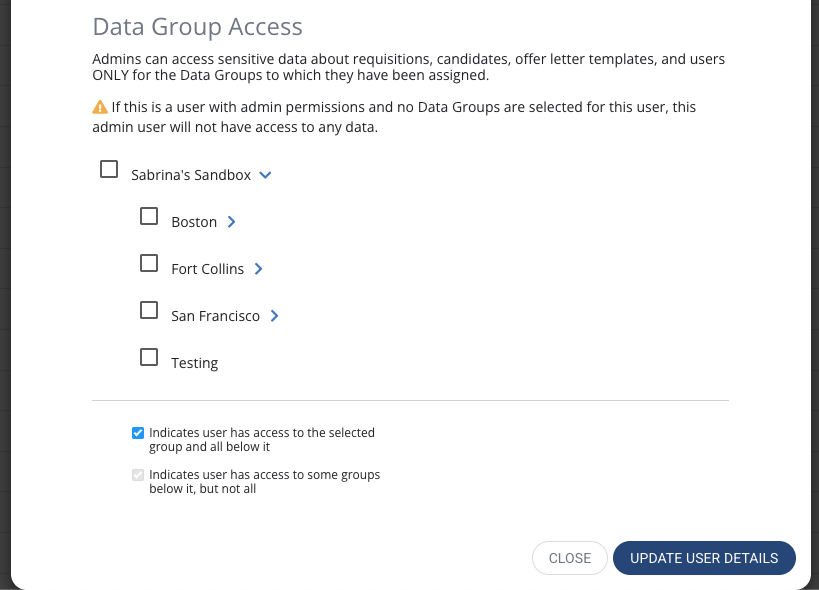Click the San Francisco group label
The height and width of the screenshot is (590, 819).
point(215,316)
